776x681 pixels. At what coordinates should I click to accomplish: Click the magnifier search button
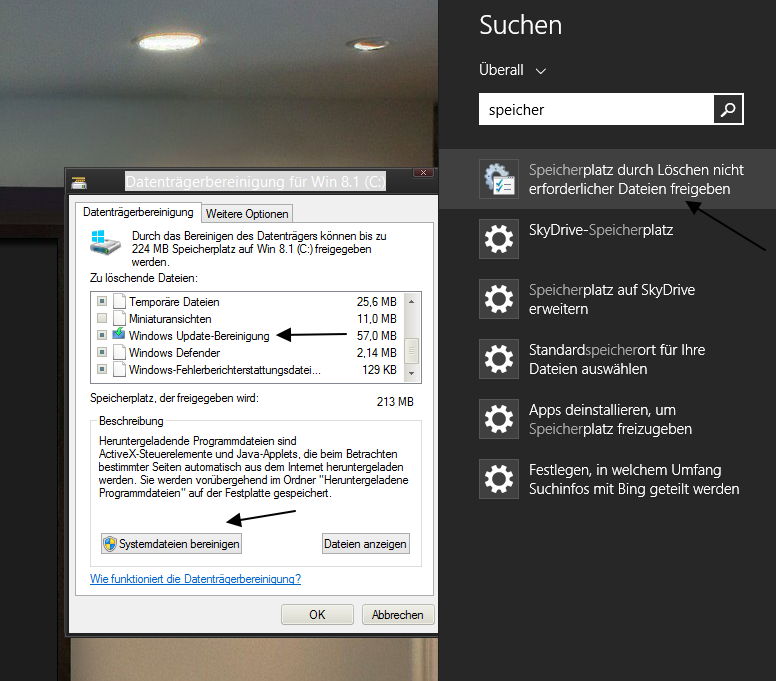pos(728,109)
